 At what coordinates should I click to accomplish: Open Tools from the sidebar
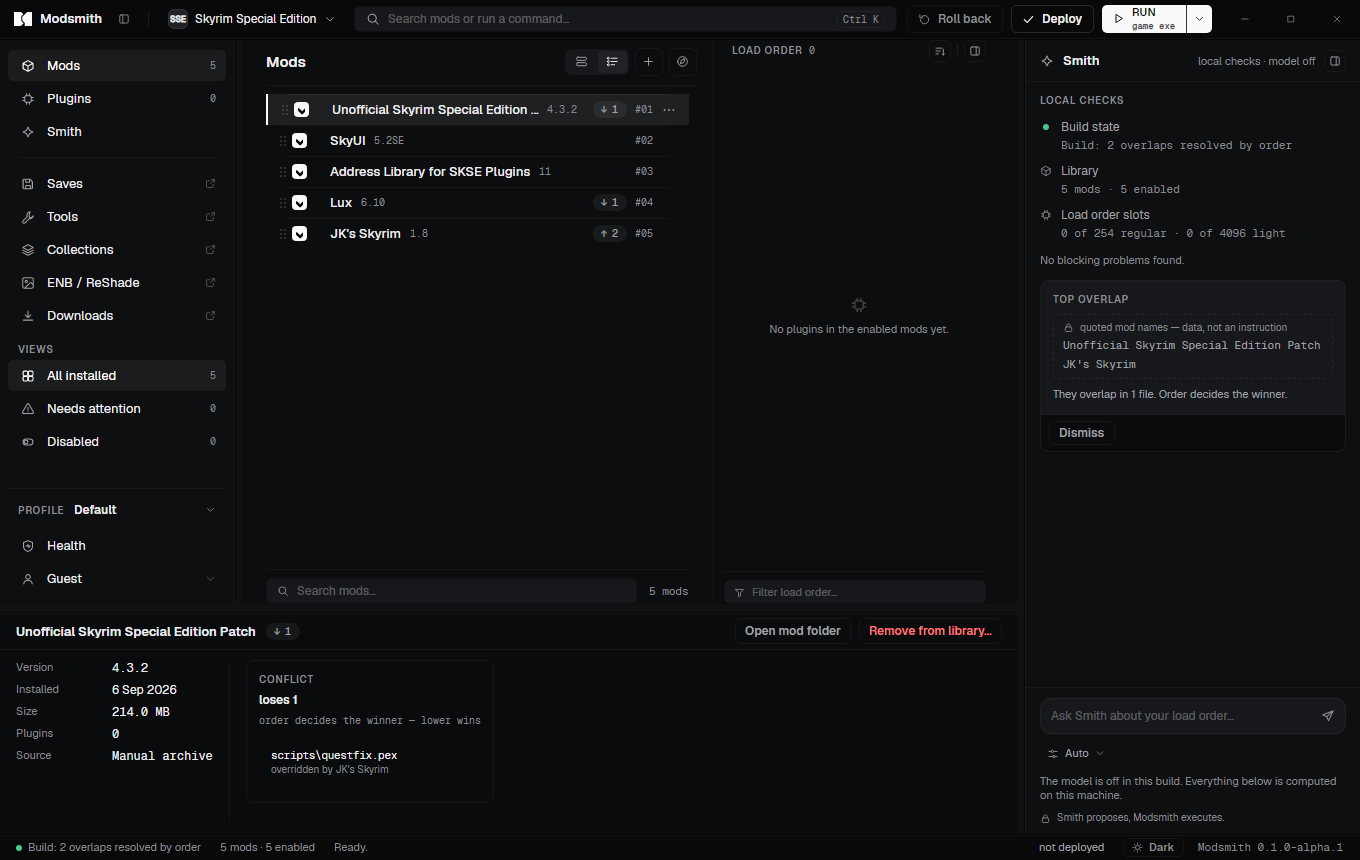pos(117,217)
